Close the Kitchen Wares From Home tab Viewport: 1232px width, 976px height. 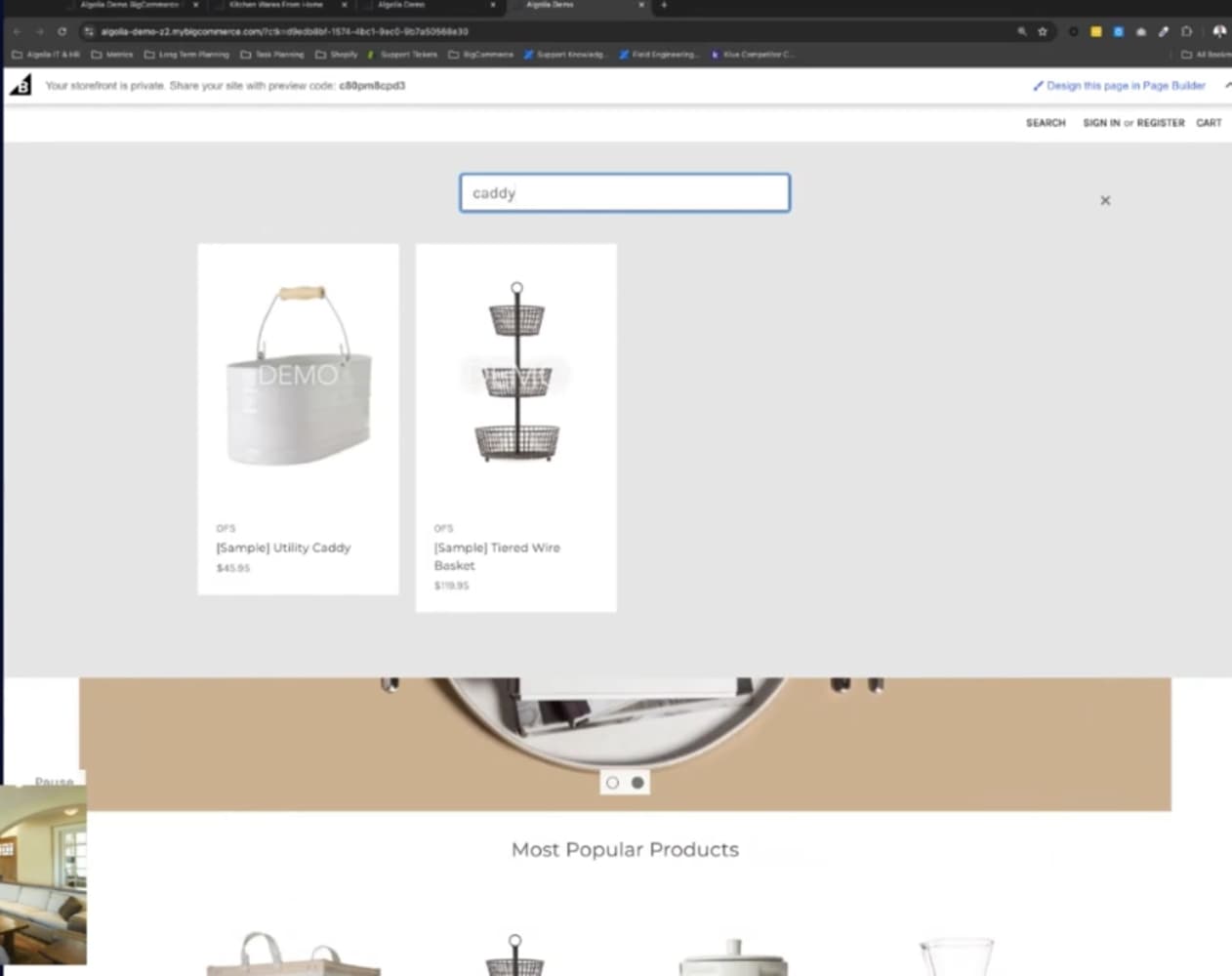click(344, 5)
